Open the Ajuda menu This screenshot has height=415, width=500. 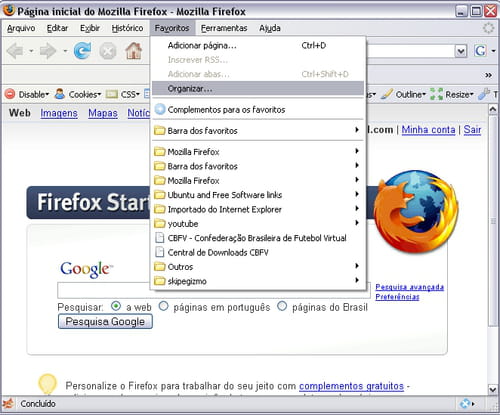(270, 28)
